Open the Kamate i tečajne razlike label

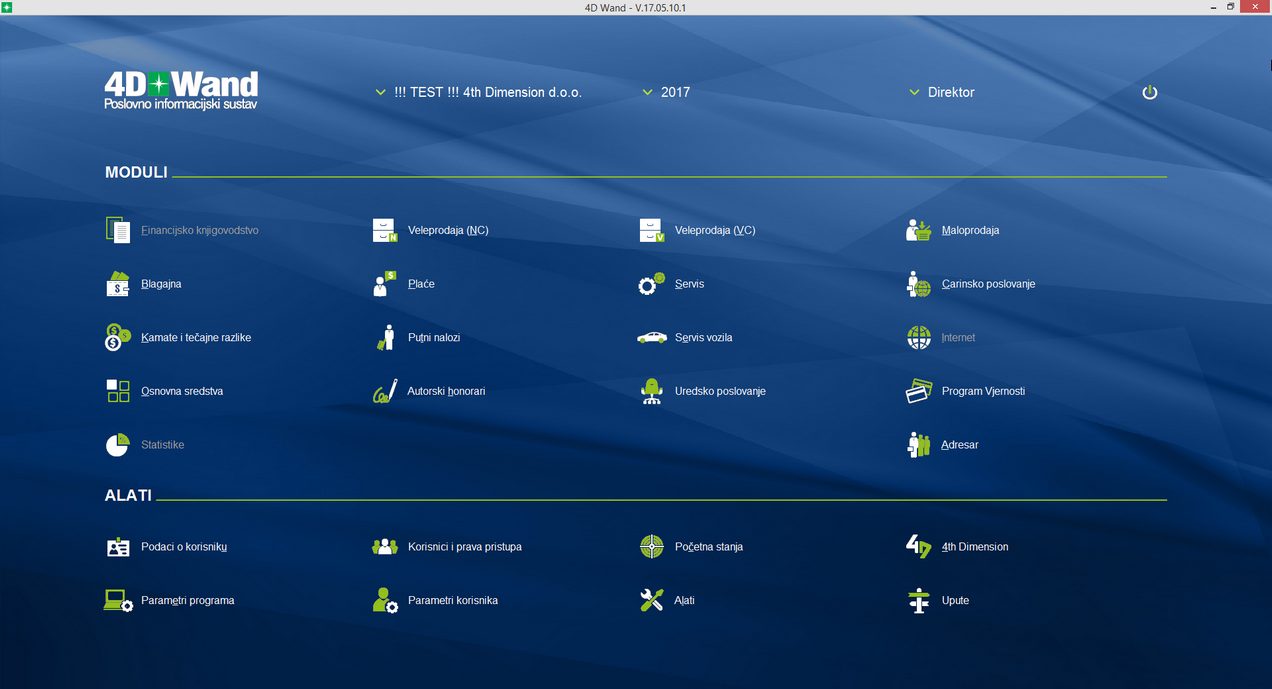pos(196,338)
